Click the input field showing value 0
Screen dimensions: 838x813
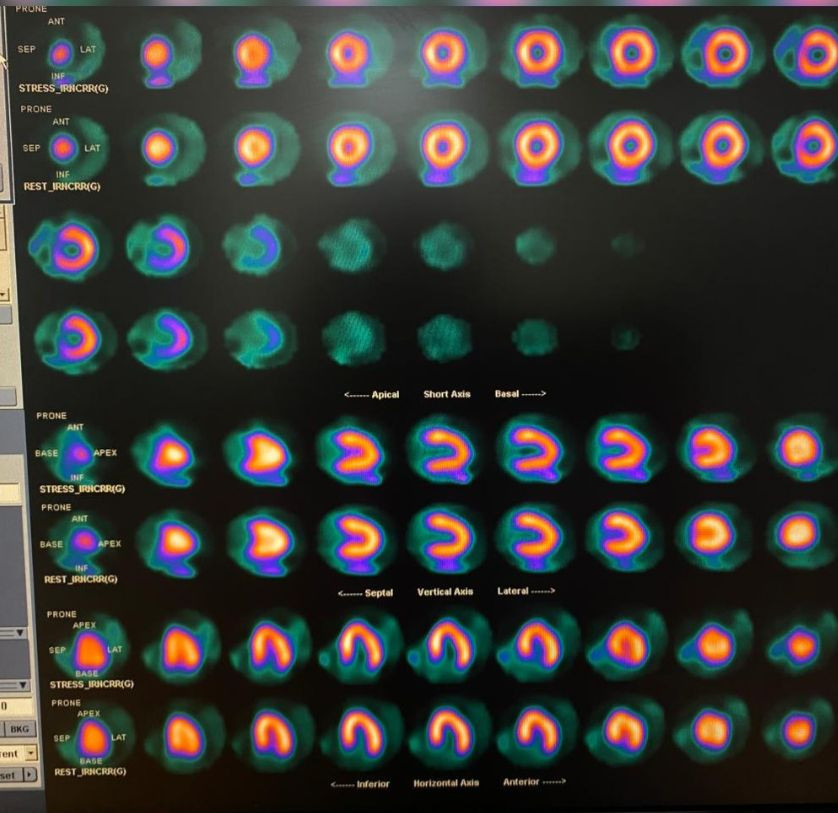point(12,706)
